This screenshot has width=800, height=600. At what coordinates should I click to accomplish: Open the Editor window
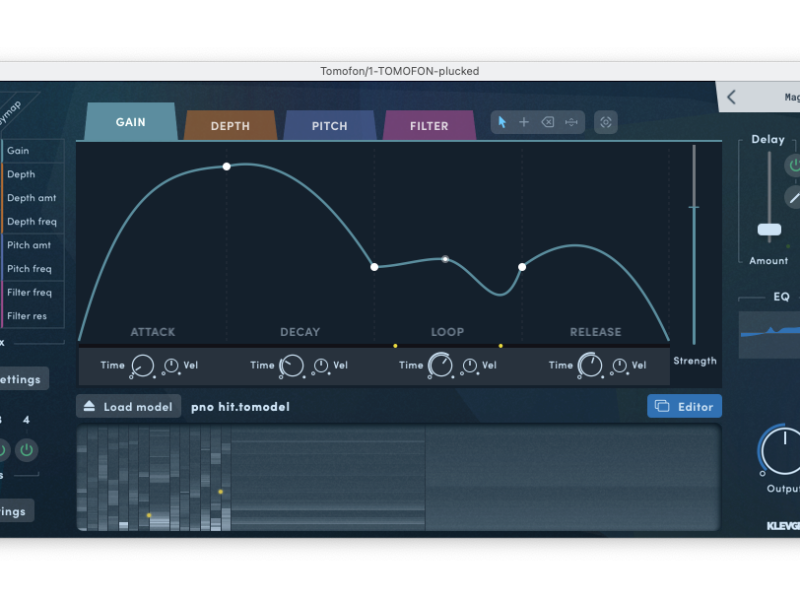click(684, 406)
